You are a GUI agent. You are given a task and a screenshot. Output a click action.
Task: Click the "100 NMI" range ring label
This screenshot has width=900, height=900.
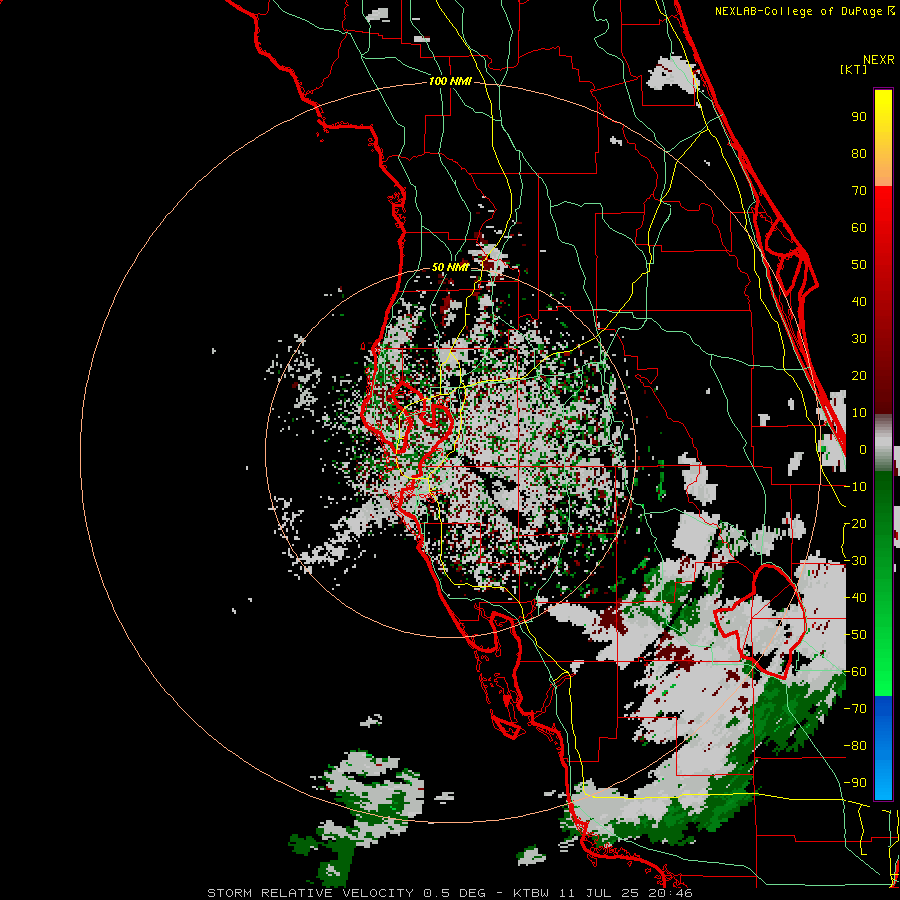(x=450, y=82)
